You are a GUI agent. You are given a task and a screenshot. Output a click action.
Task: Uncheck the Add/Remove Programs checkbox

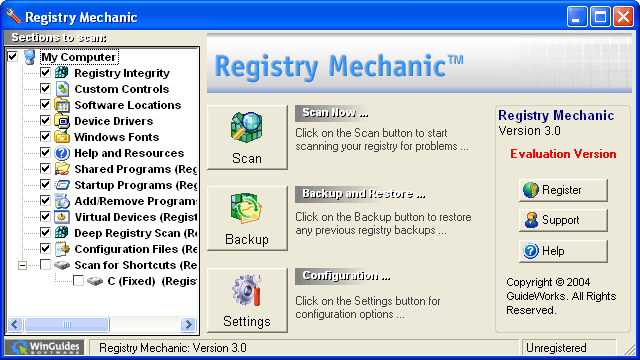tap(45, 201)
